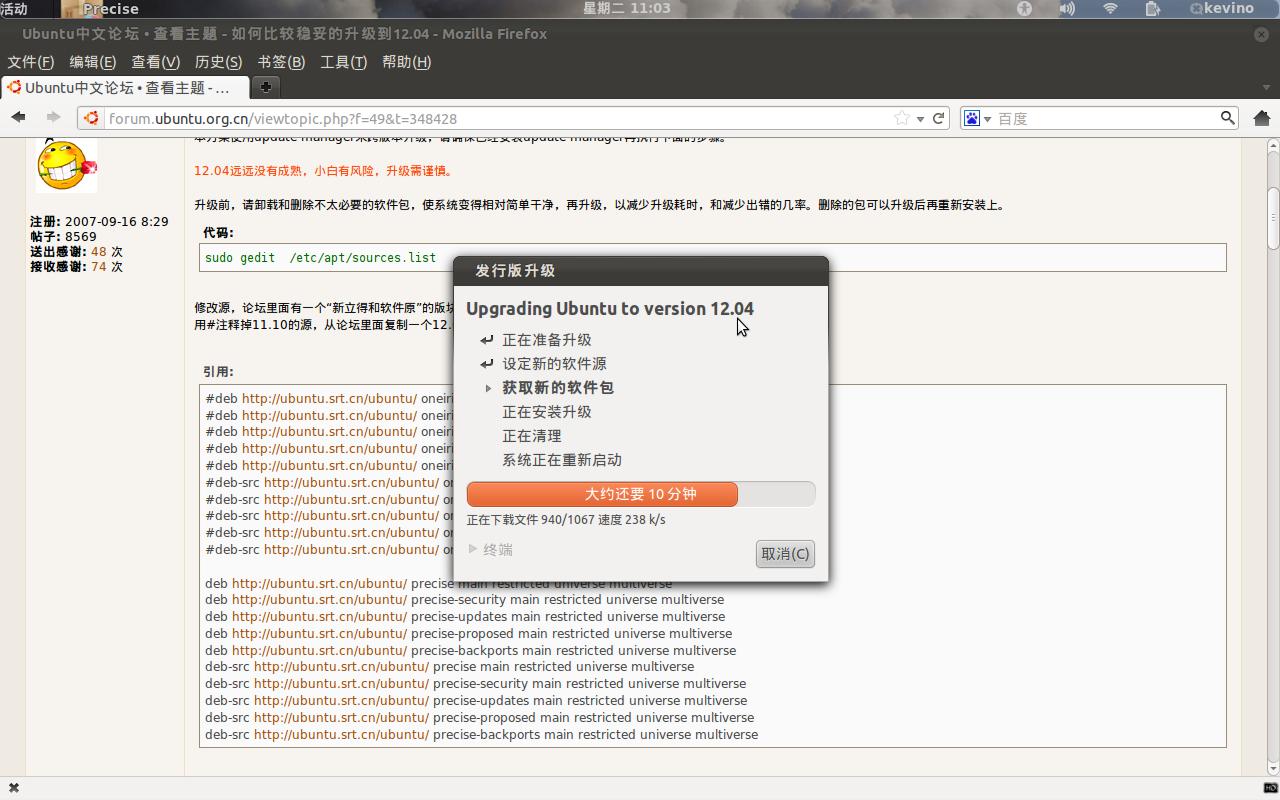Click the 获取新的软件包 step in upgrade dialog
This screenshot has width=1280, height=800.
click(558, 388)
